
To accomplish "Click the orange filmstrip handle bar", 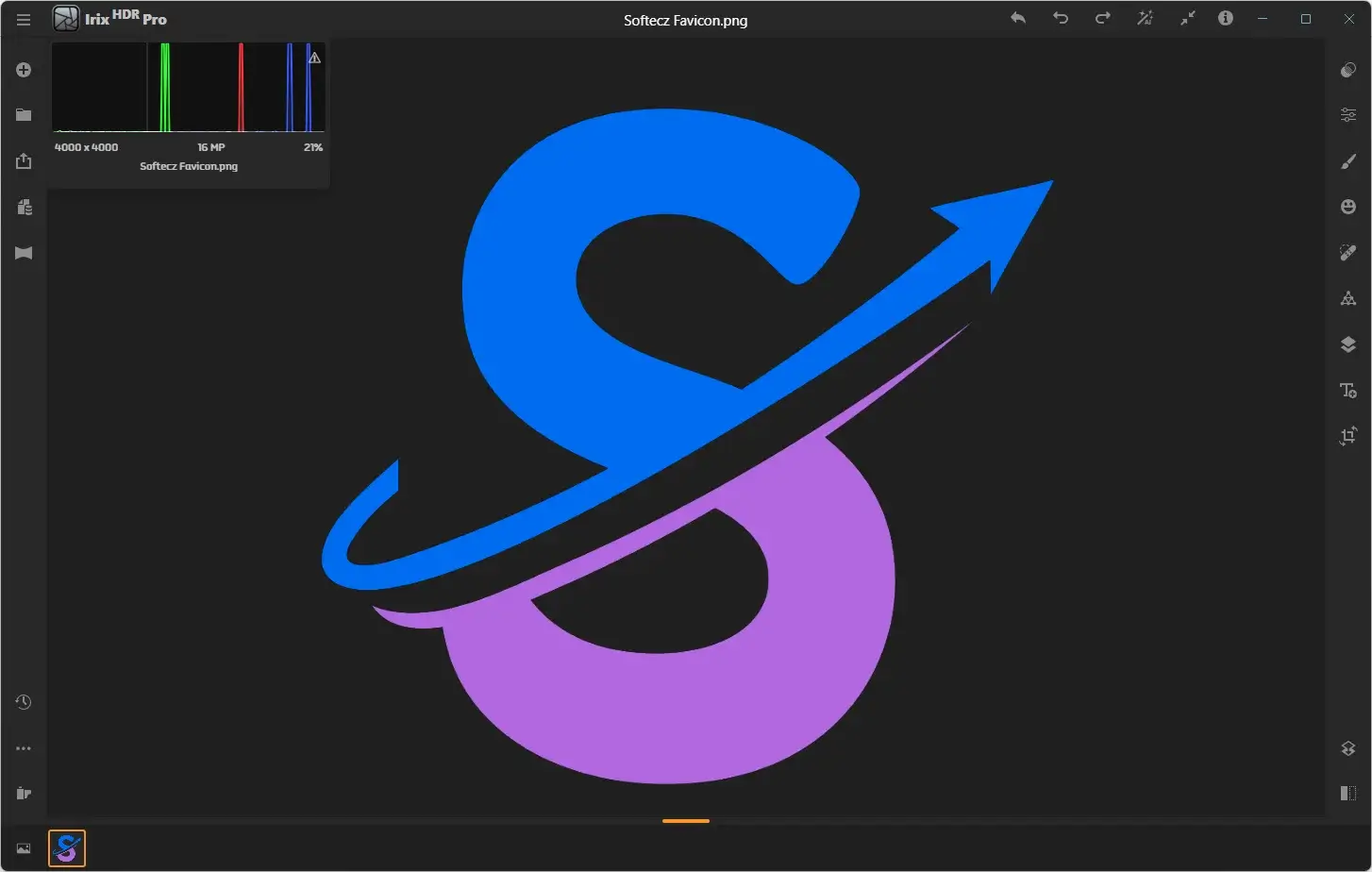I will 686,821.
